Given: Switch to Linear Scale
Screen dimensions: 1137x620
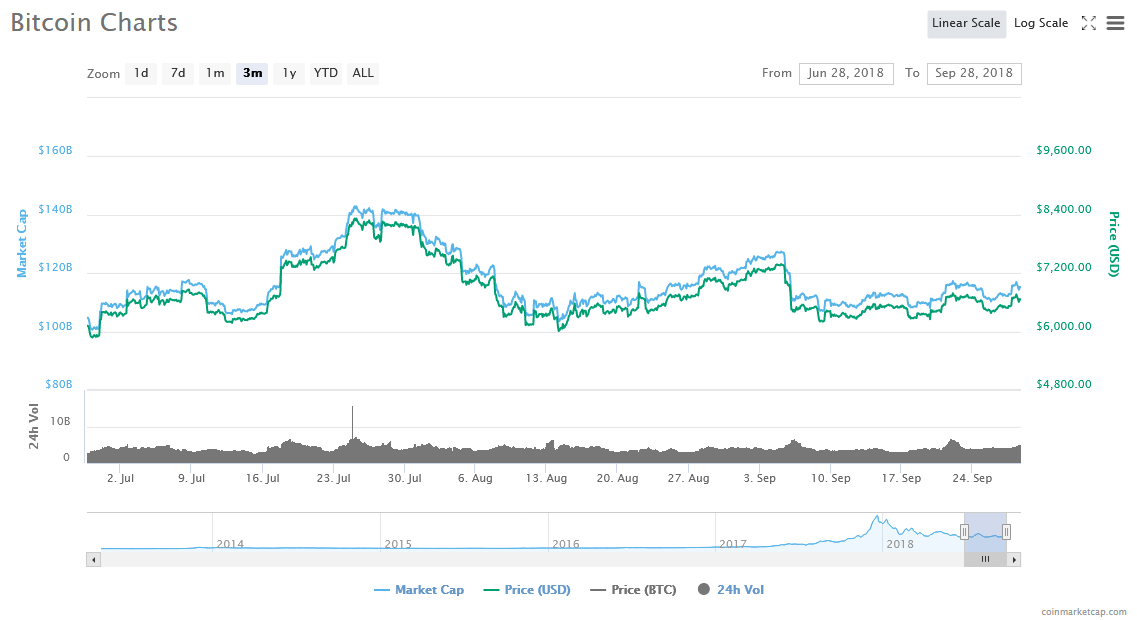Looking at the screenshot, I should click(x=966, y=23).
